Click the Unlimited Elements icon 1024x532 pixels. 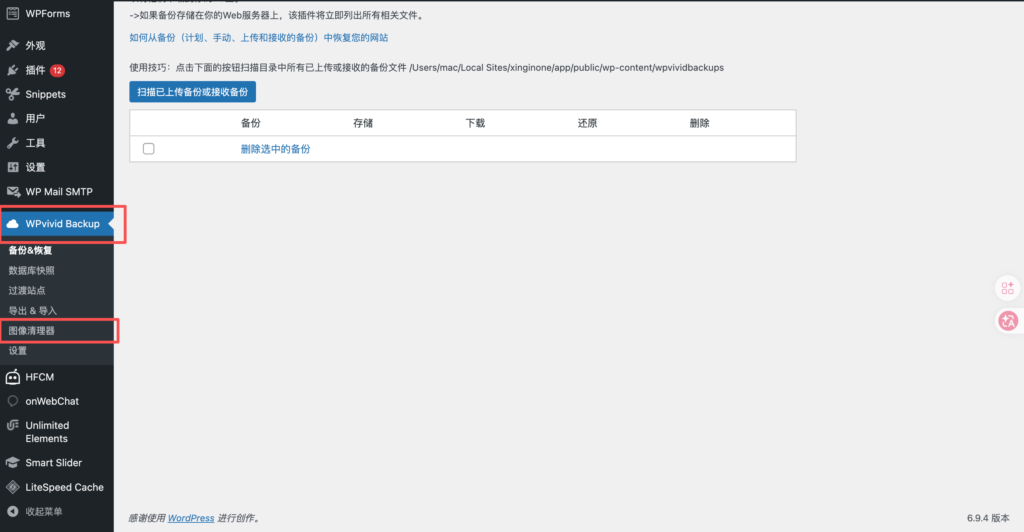tap(12, 425)
